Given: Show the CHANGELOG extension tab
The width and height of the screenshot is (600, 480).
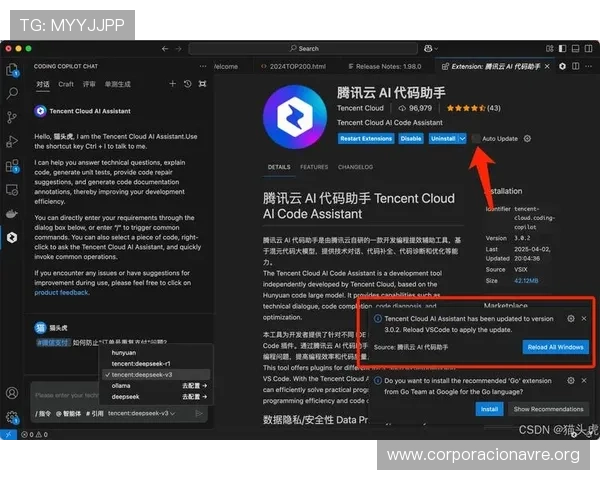Looking at the screenshot, I should click(355, 167).
